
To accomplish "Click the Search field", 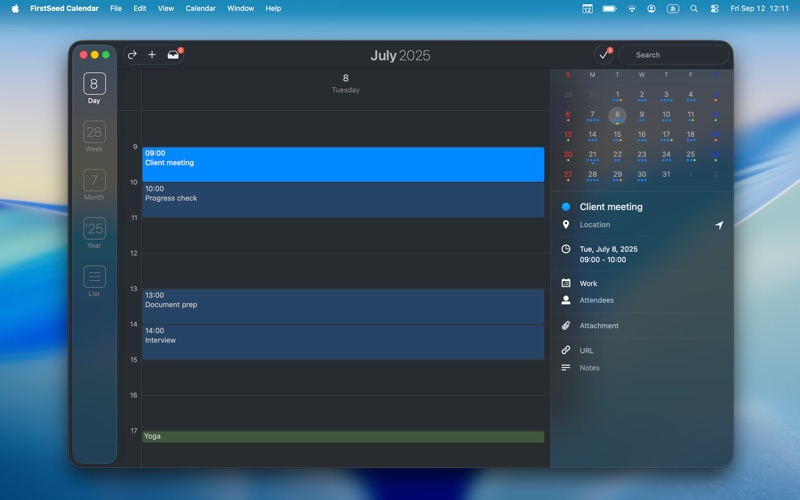I will click(675, 55).
